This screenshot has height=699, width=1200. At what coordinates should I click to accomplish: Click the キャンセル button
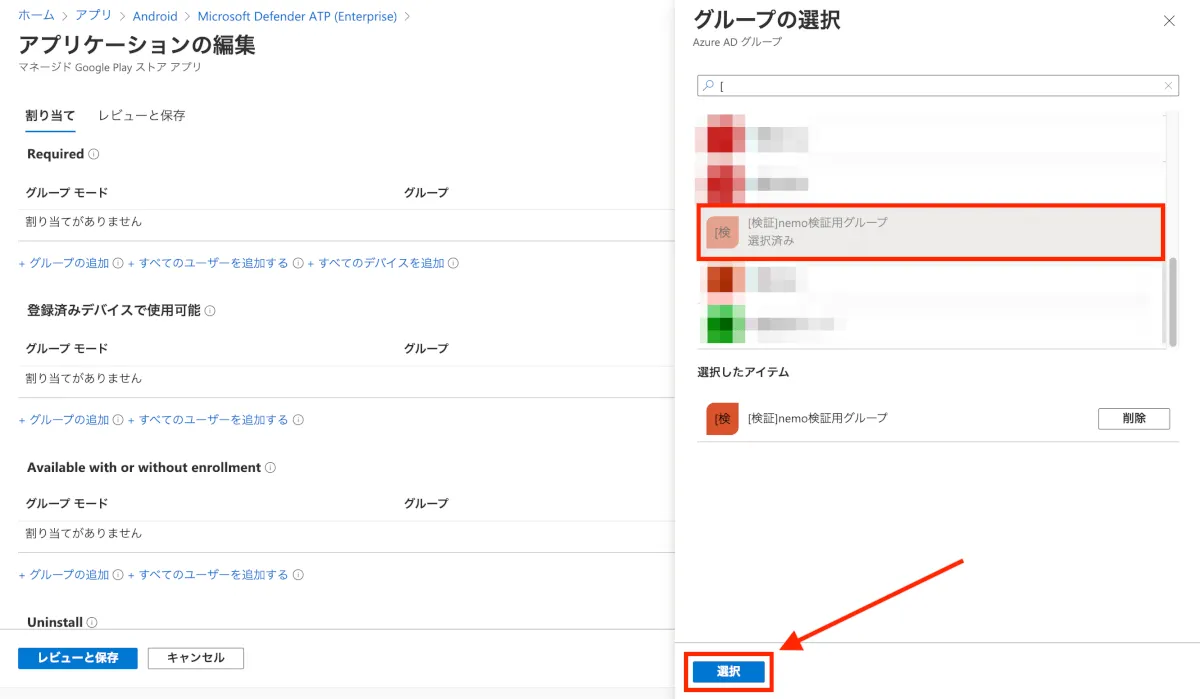(196, 658)
